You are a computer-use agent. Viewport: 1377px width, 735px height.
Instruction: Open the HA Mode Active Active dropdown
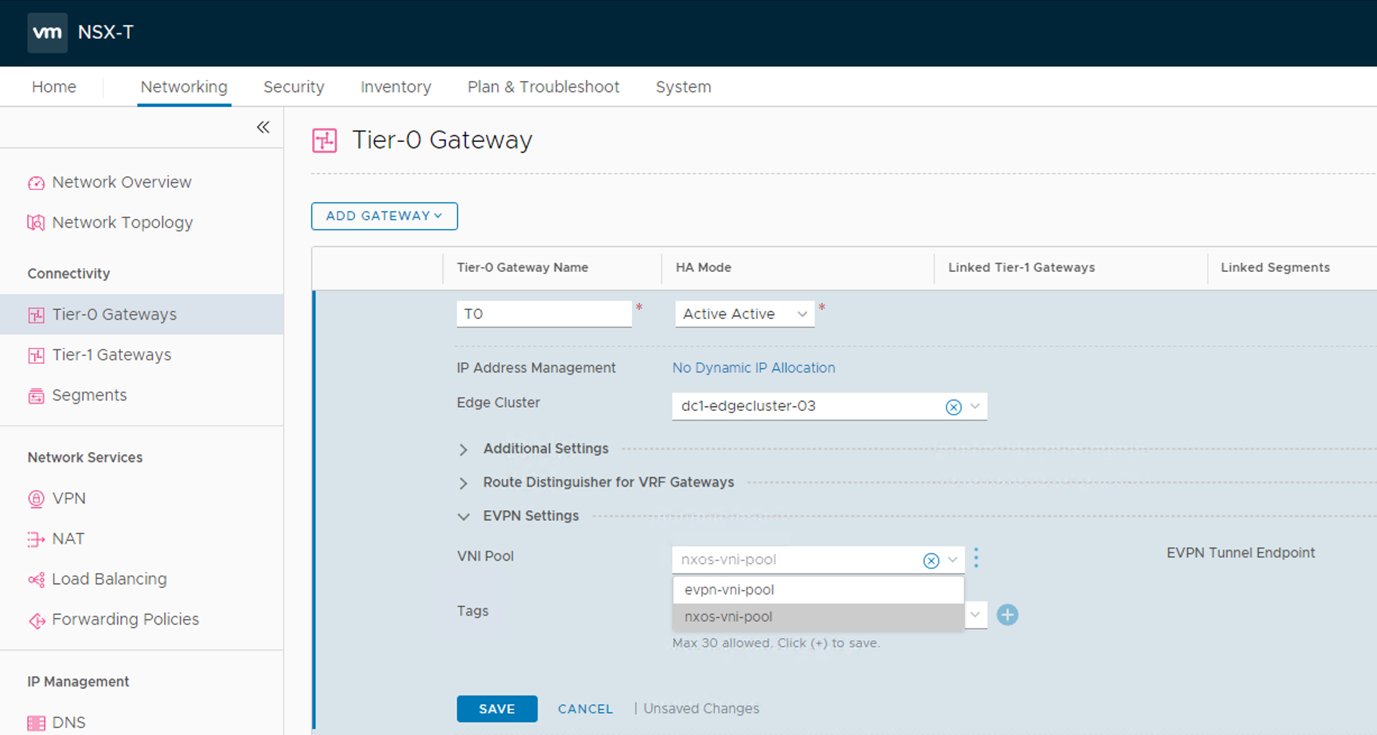tap(744, 314)
